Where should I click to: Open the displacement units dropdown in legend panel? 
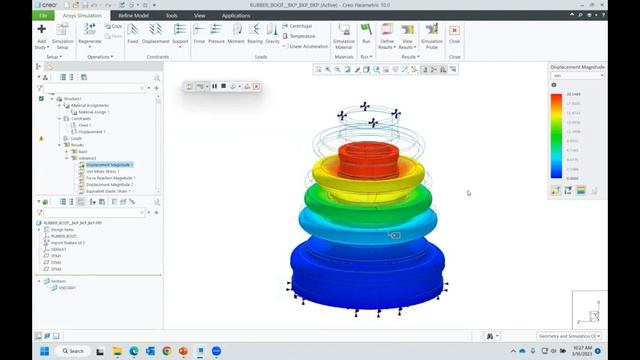pyautogui.click(x=577, y=76)
